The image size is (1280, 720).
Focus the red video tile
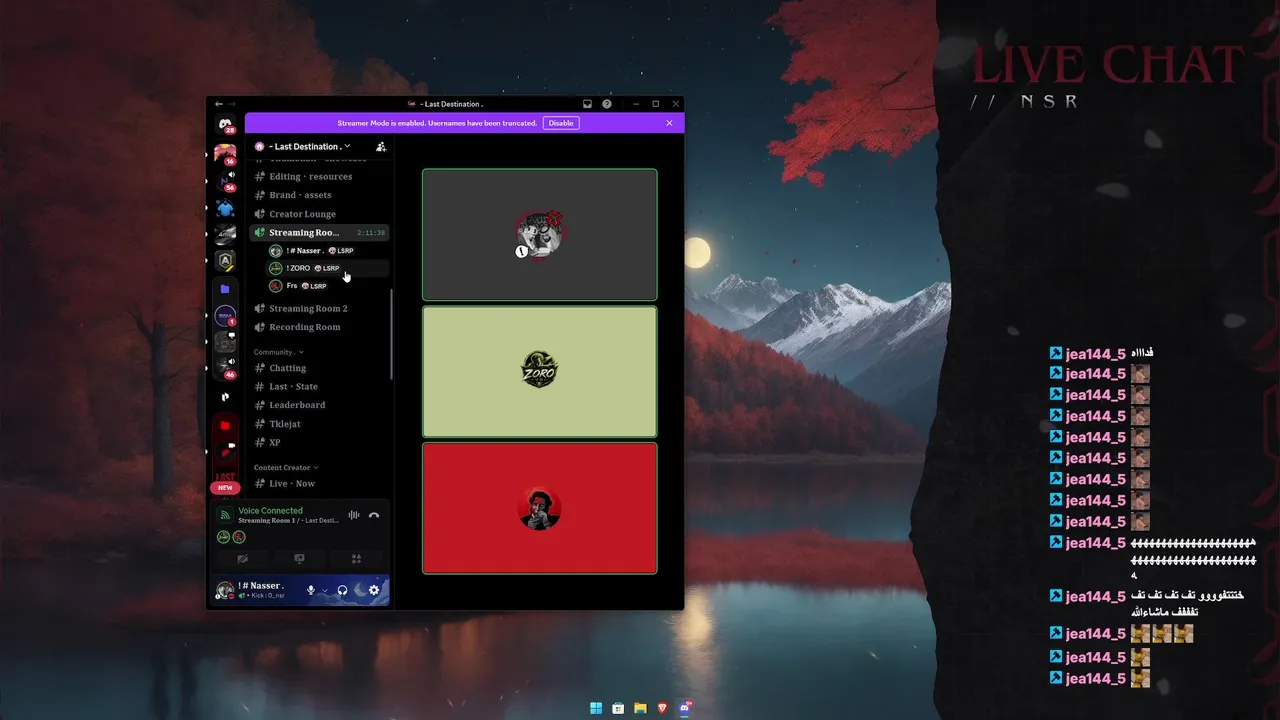(539, 508)
